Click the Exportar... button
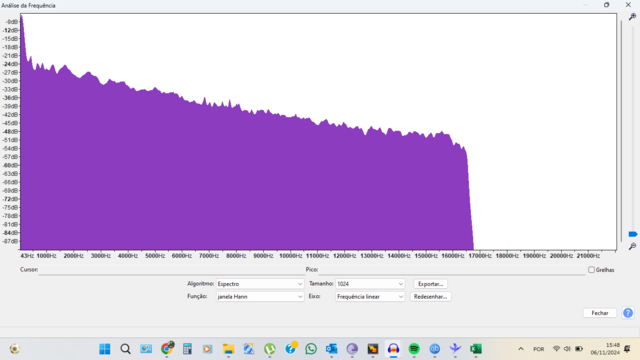 pyautogui.click(x=430, y=284)
